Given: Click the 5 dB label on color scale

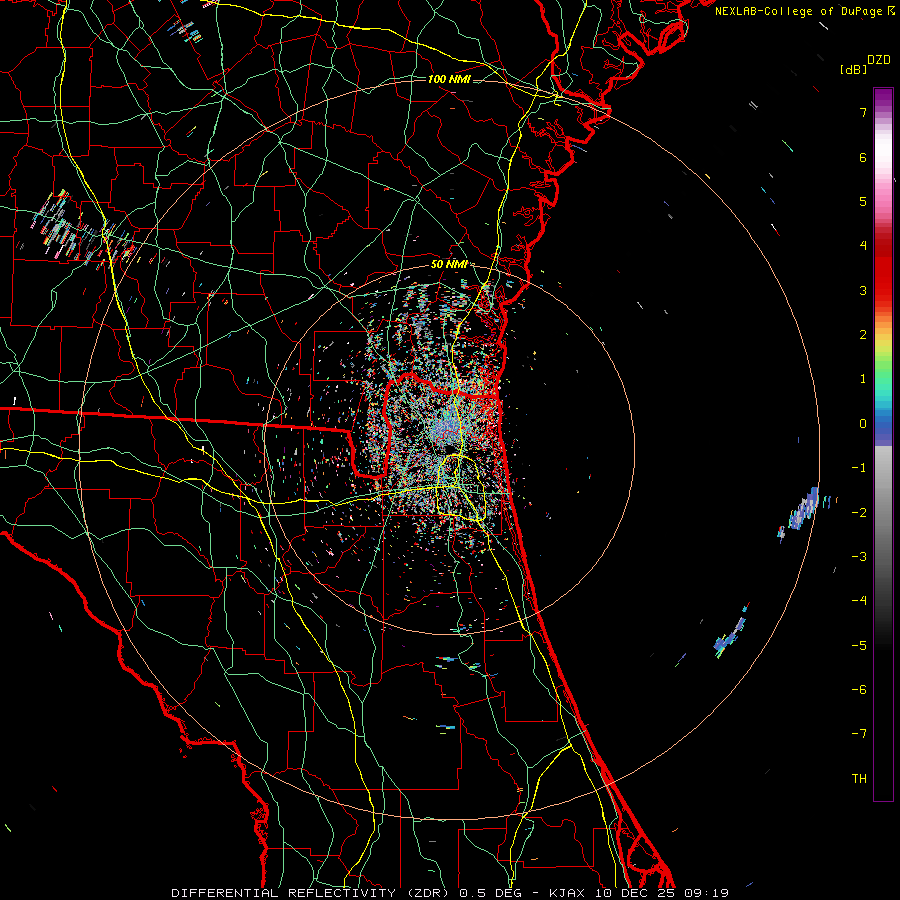Looking at the screenshot, I should point(863,201).
